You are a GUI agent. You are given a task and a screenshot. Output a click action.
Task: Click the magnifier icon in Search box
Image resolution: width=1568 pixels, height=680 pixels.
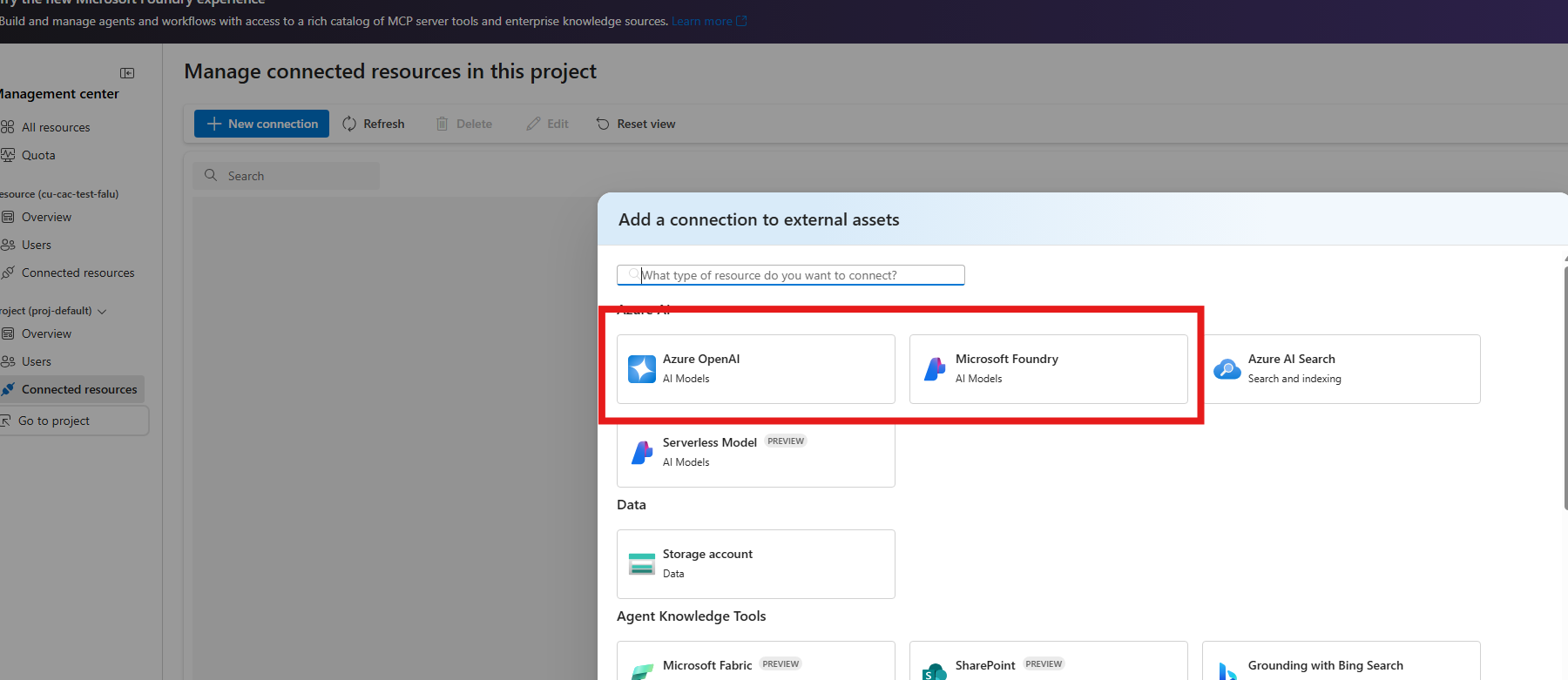[211, 175]
